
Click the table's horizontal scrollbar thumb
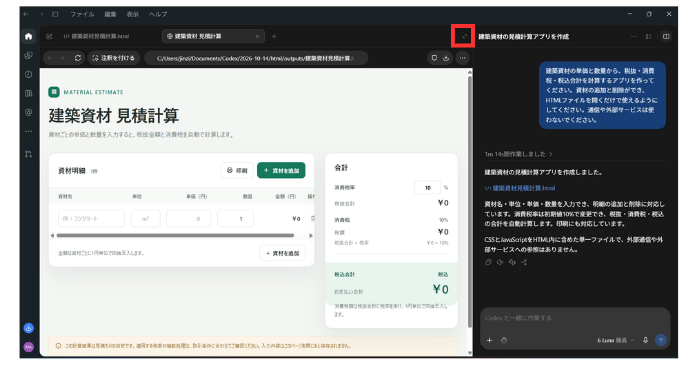pos(175,235)
